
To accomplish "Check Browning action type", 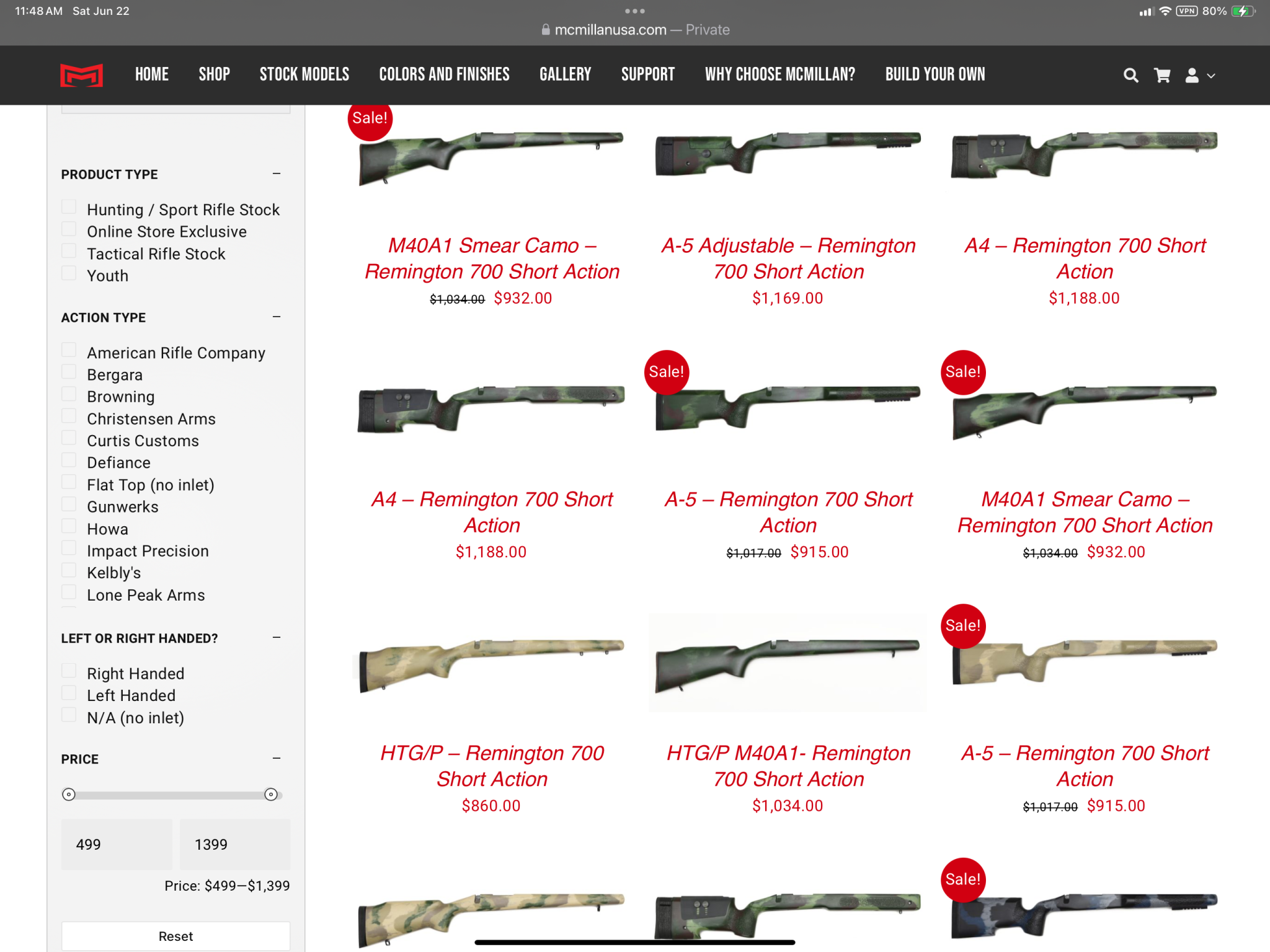I will [69, 394].
